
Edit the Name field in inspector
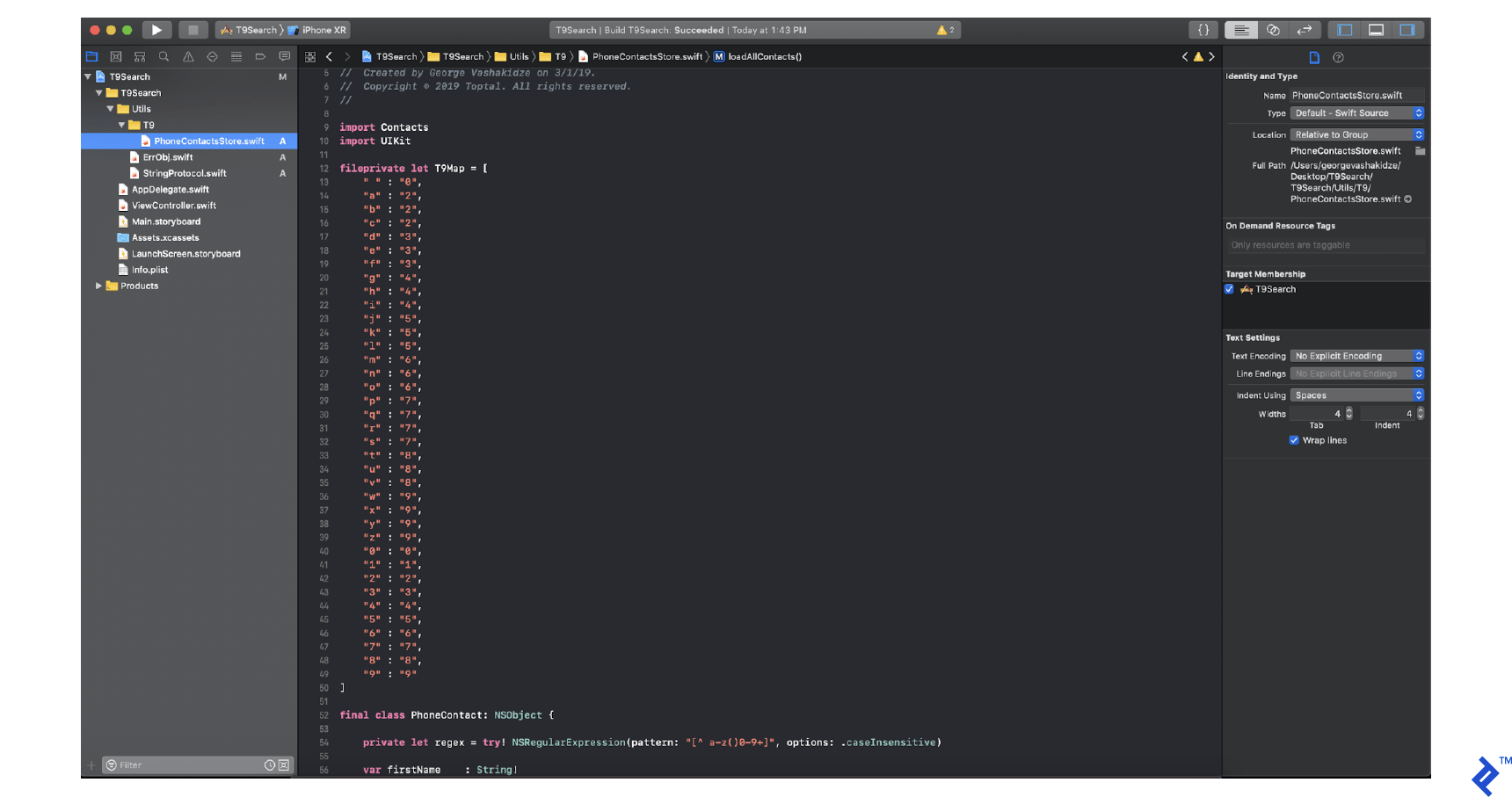click(x=1357, y=95)
